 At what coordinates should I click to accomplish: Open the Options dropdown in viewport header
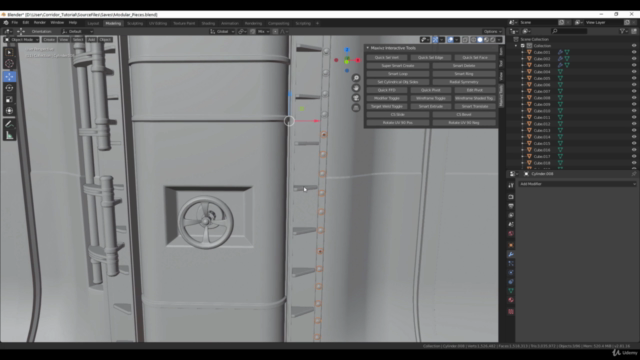[492, 31]
